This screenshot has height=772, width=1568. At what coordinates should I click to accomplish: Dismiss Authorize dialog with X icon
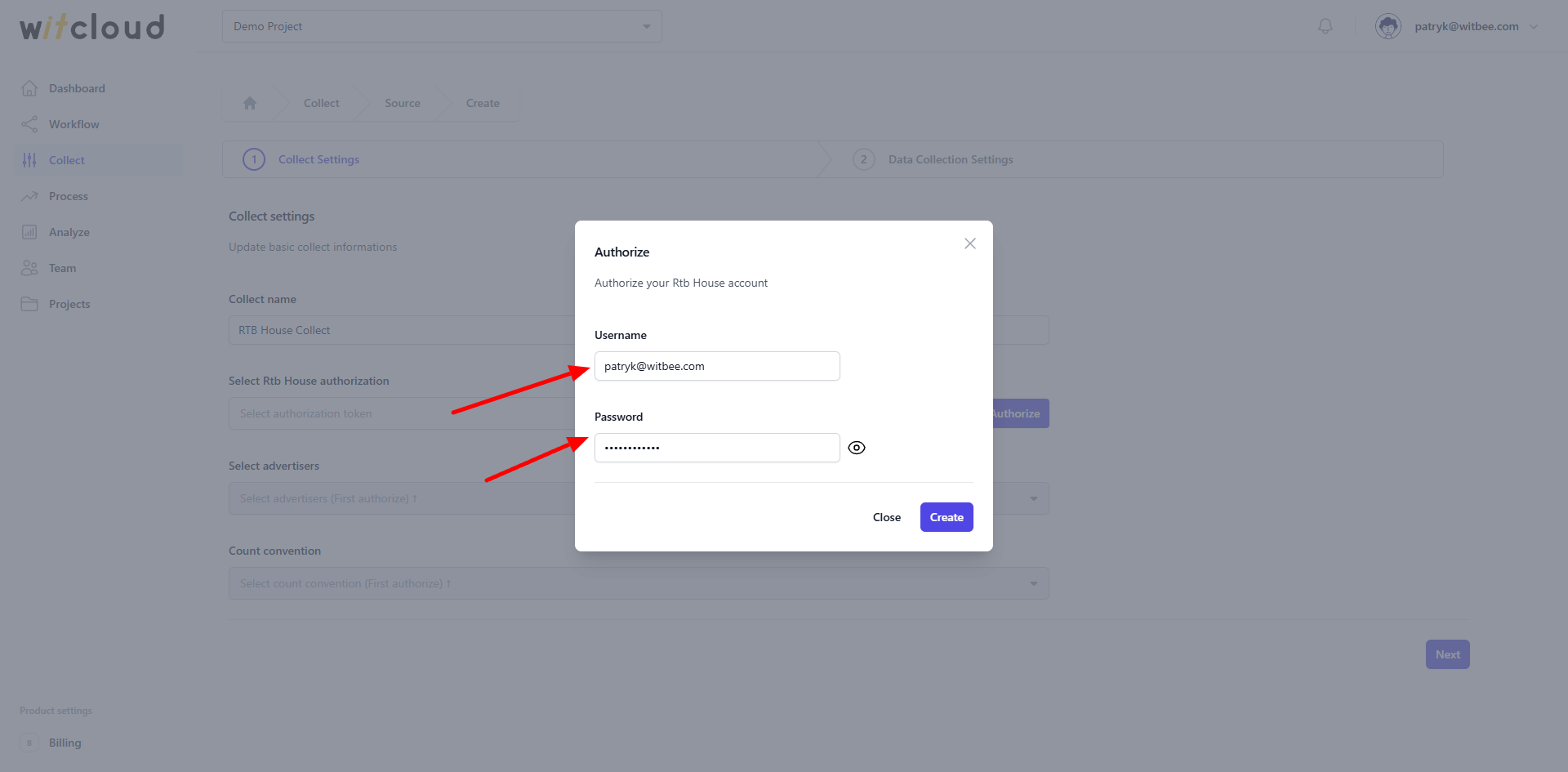(x=970, y=243)
